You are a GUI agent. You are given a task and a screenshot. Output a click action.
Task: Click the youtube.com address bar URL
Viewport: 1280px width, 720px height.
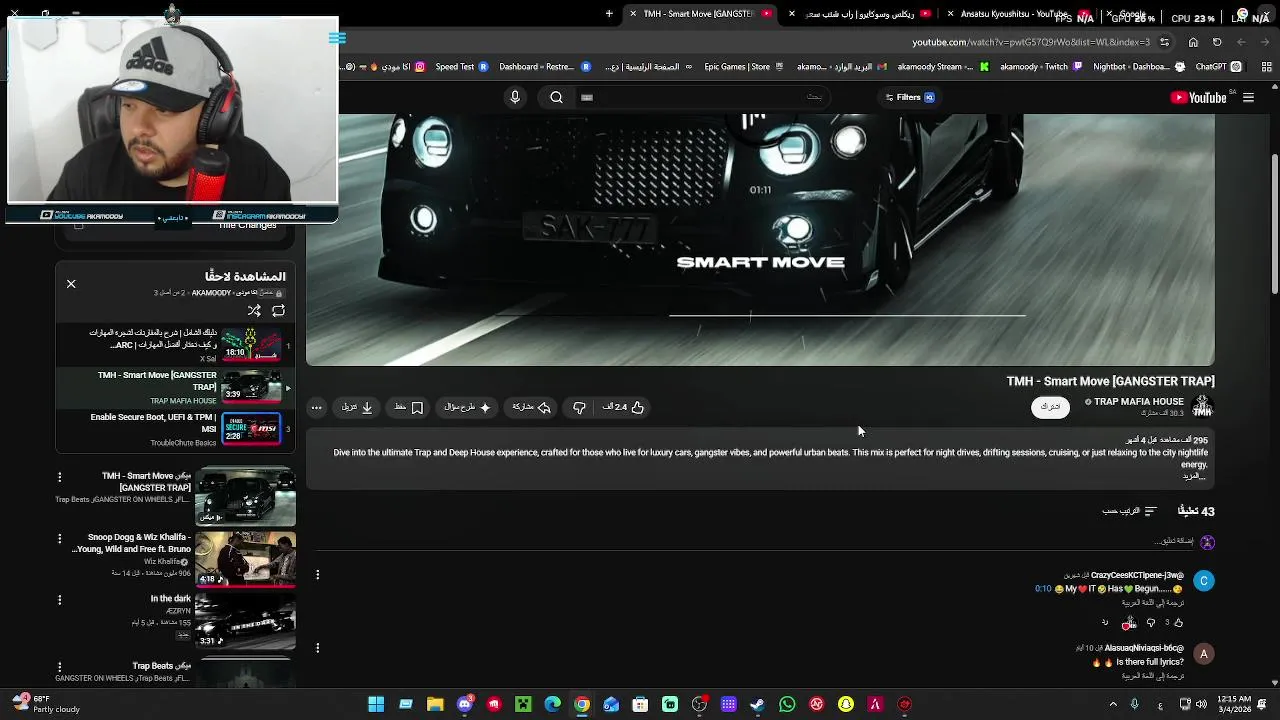[x=1031, y=42]
